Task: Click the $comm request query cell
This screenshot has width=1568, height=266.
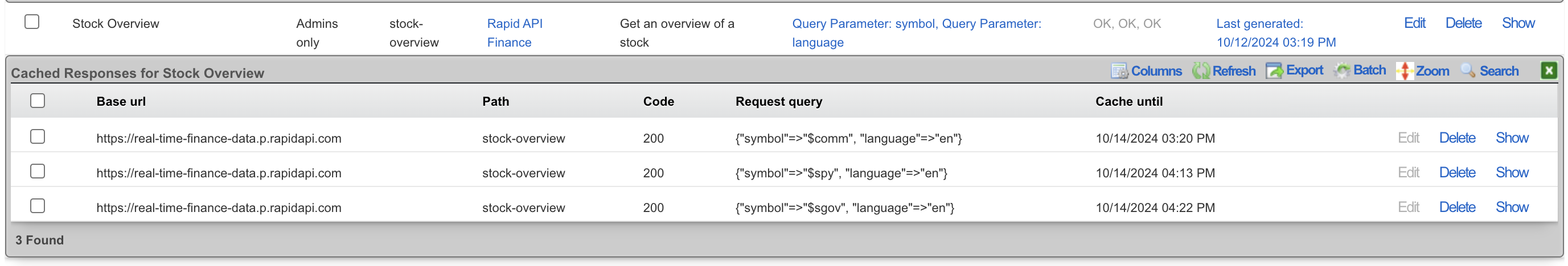Action: pyautogui.click(x=848, y=139)
